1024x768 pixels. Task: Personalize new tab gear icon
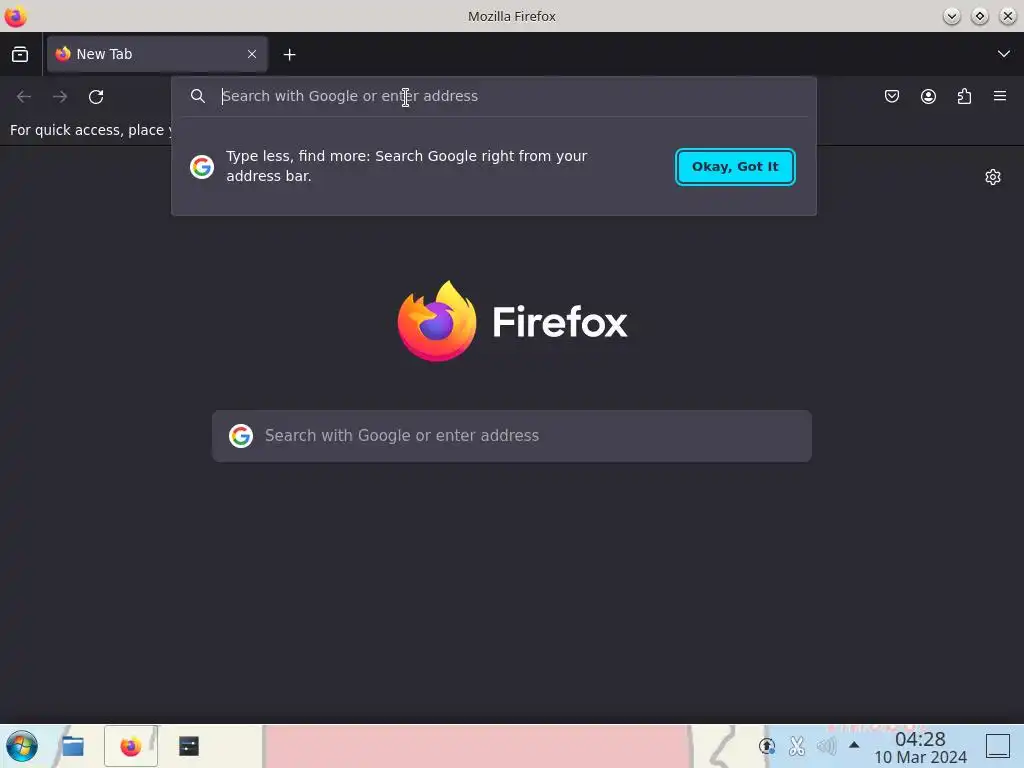pyautogui.click(x=993, y=177)
